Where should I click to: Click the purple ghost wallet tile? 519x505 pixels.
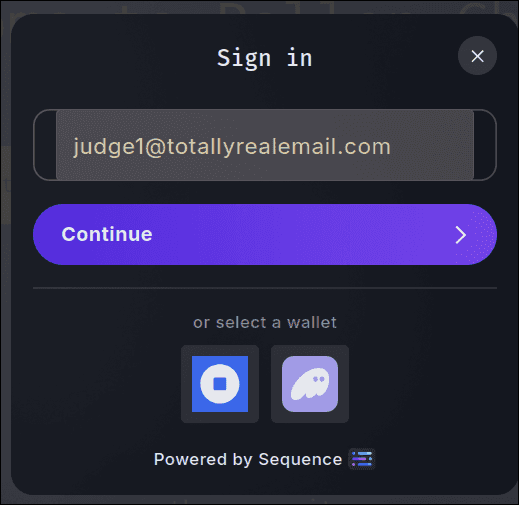tap(310, 384)
